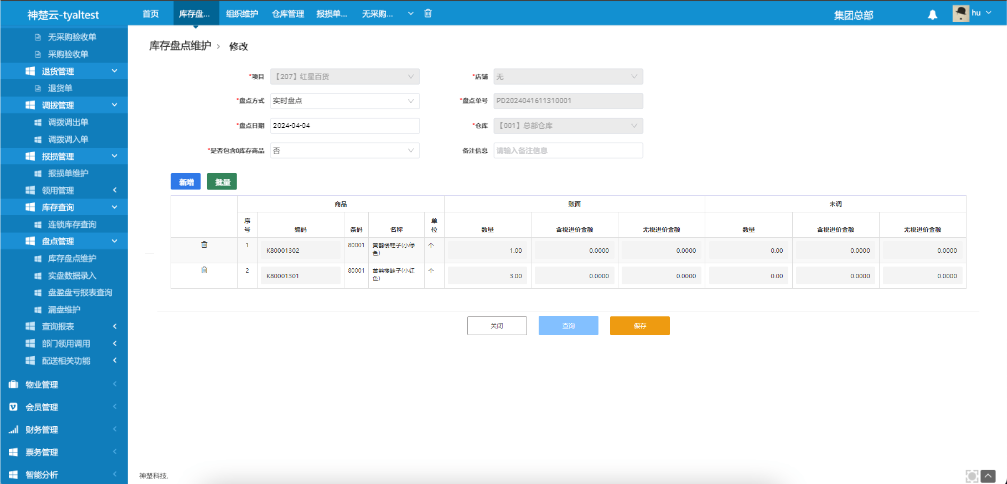Open 实盘数据录入 in the sidebar

pyautogui.click(x=72, y=275)
